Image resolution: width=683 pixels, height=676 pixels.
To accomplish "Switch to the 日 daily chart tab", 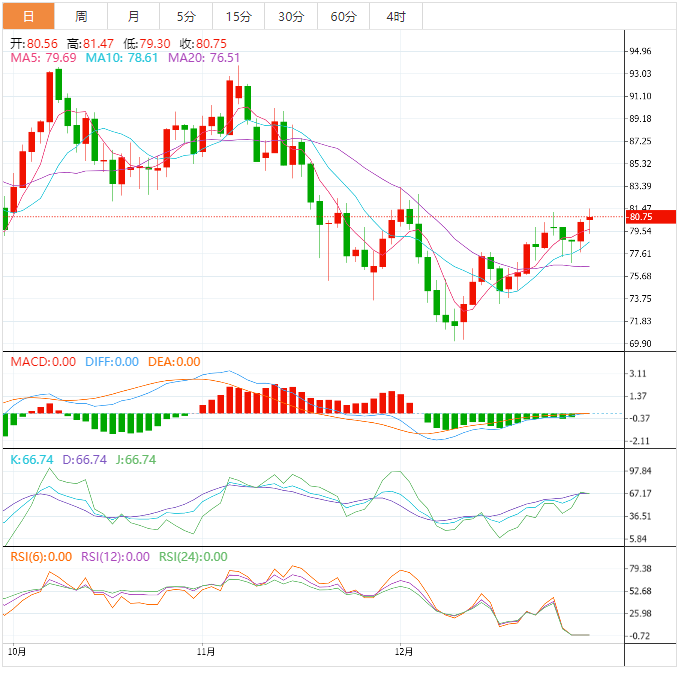I will click(x=28, y=16).
